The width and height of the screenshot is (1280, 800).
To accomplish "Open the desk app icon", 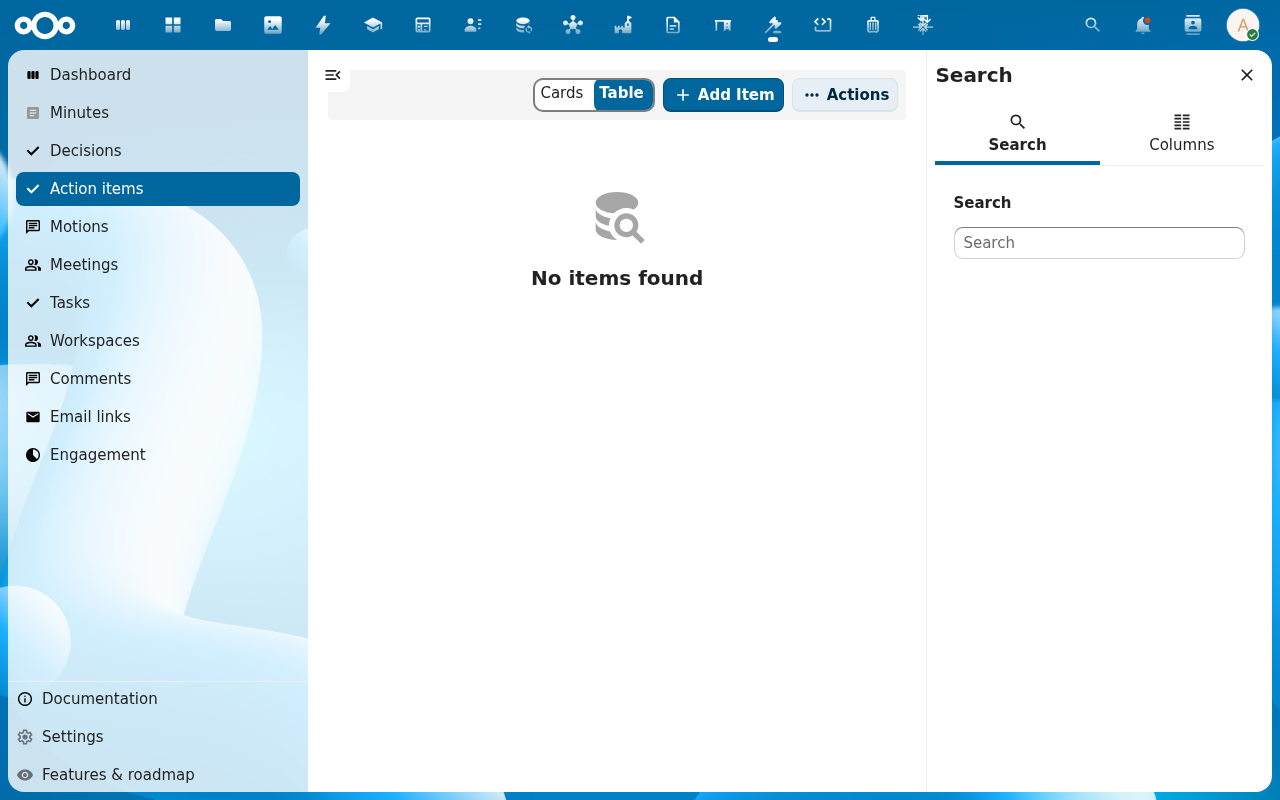I will pos(723,25).
